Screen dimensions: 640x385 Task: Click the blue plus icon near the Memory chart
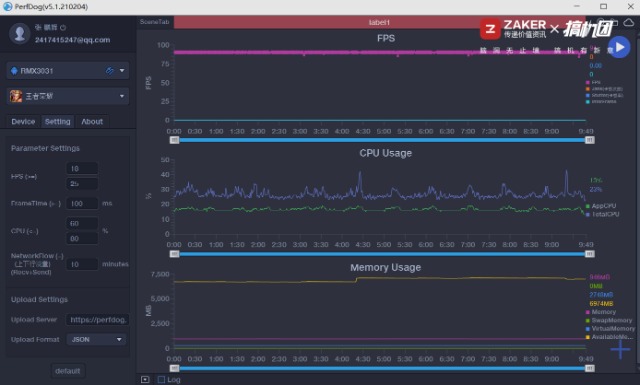[620, 349]
